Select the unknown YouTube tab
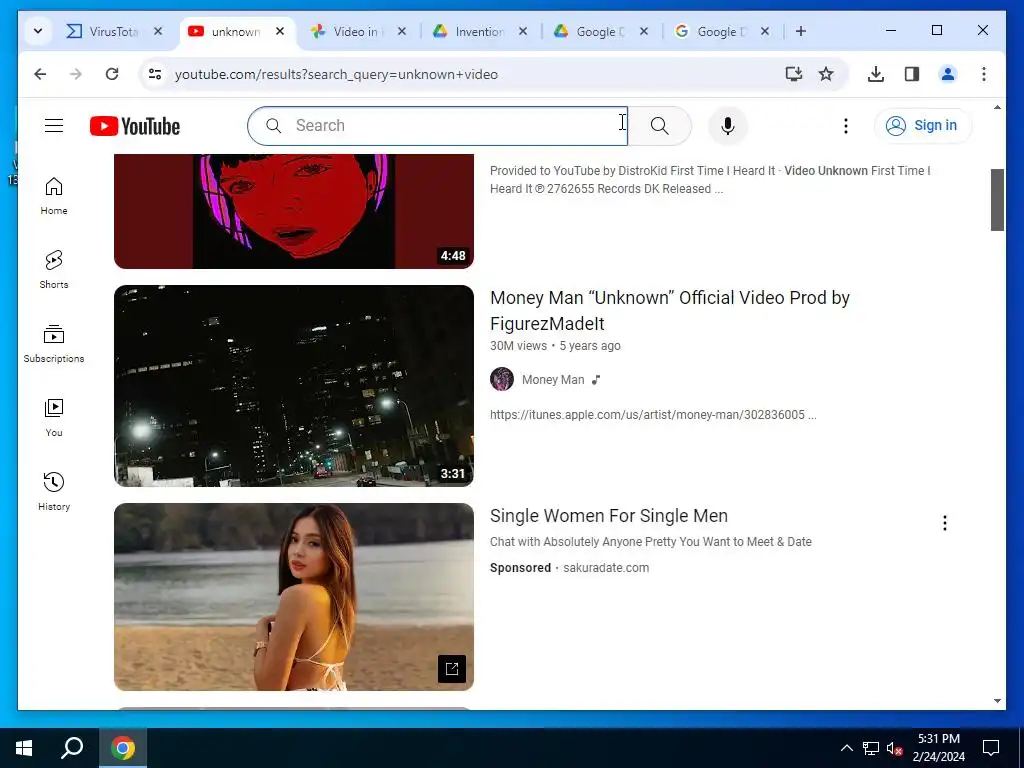 click(236, 31)
